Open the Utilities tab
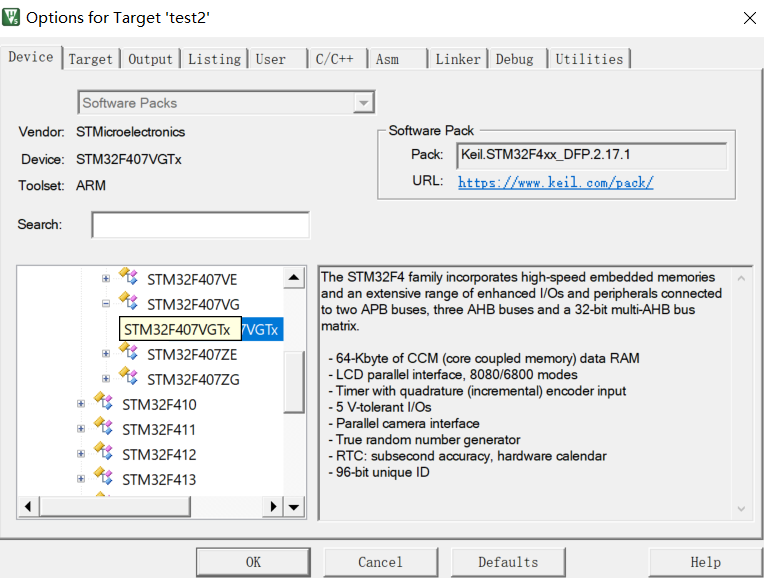The width and height of the screenshot is (764, 578). [x=590, y=59]
